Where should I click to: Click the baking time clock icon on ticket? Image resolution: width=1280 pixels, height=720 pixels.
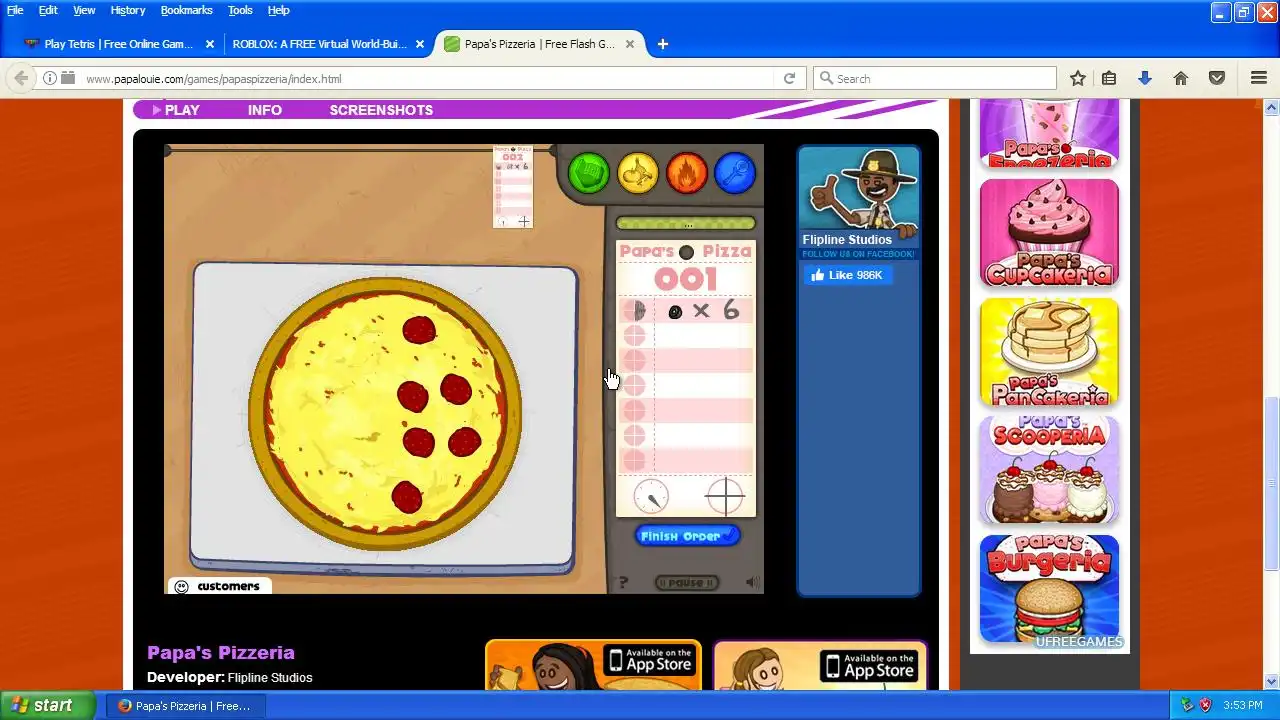pos(651,496)
